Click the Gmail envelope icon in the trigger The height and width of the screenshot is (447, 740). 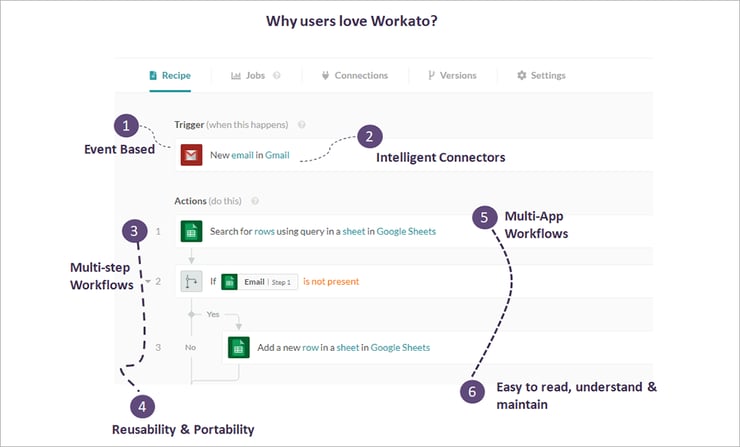tap(191, 155)
